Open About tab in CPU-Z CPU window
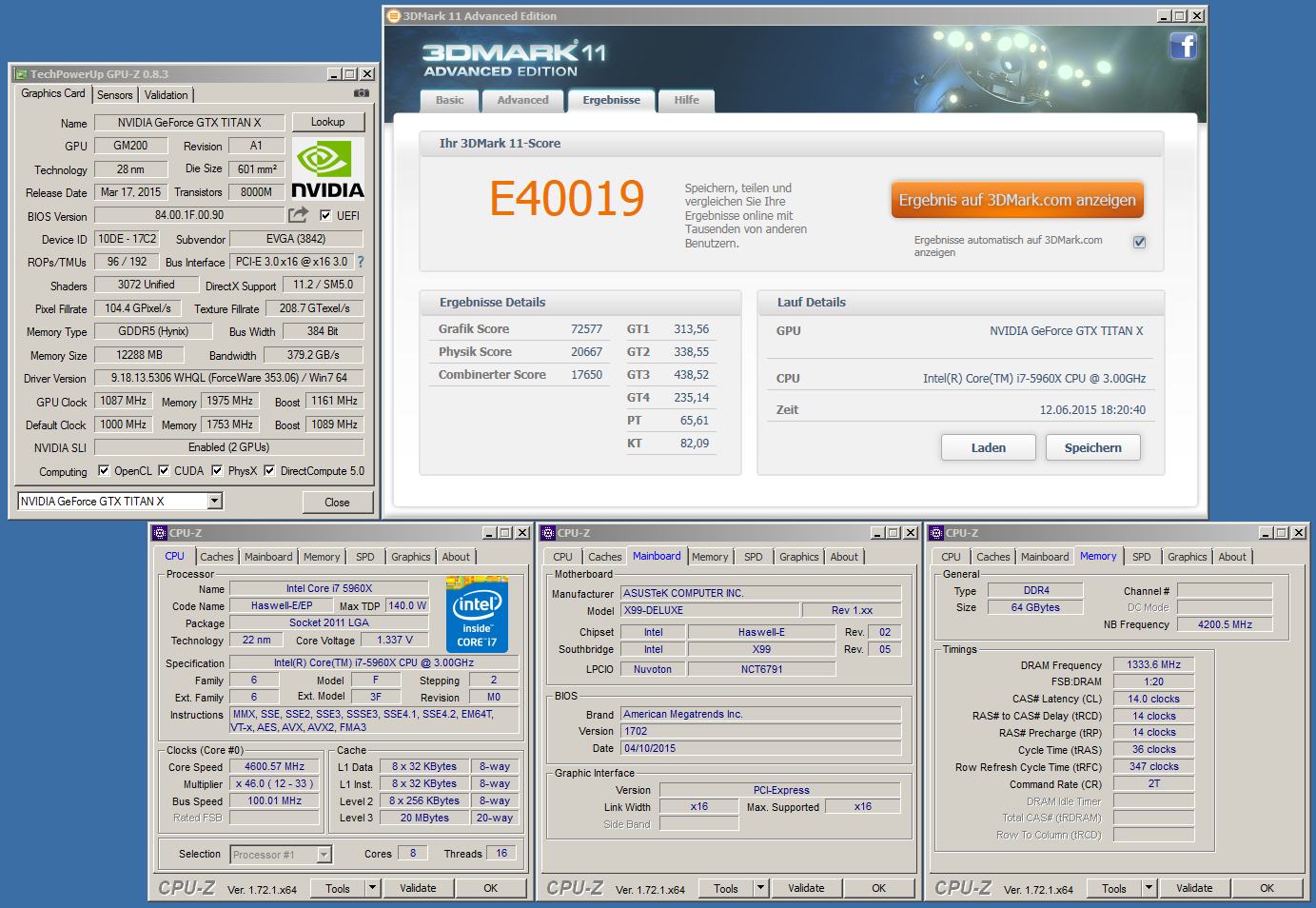Screen dimensions: 1316x908 pos(456,557)
